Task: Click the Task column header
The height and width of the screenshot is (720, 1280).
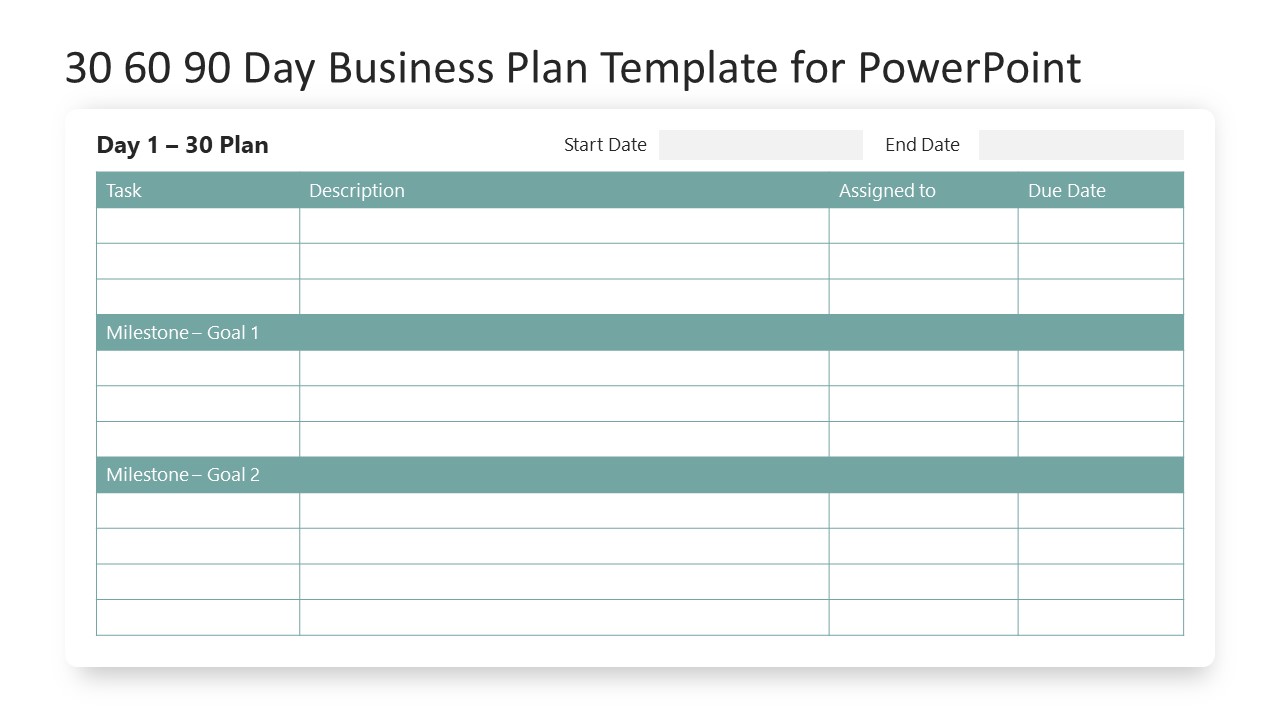Action: pos(124,190)
